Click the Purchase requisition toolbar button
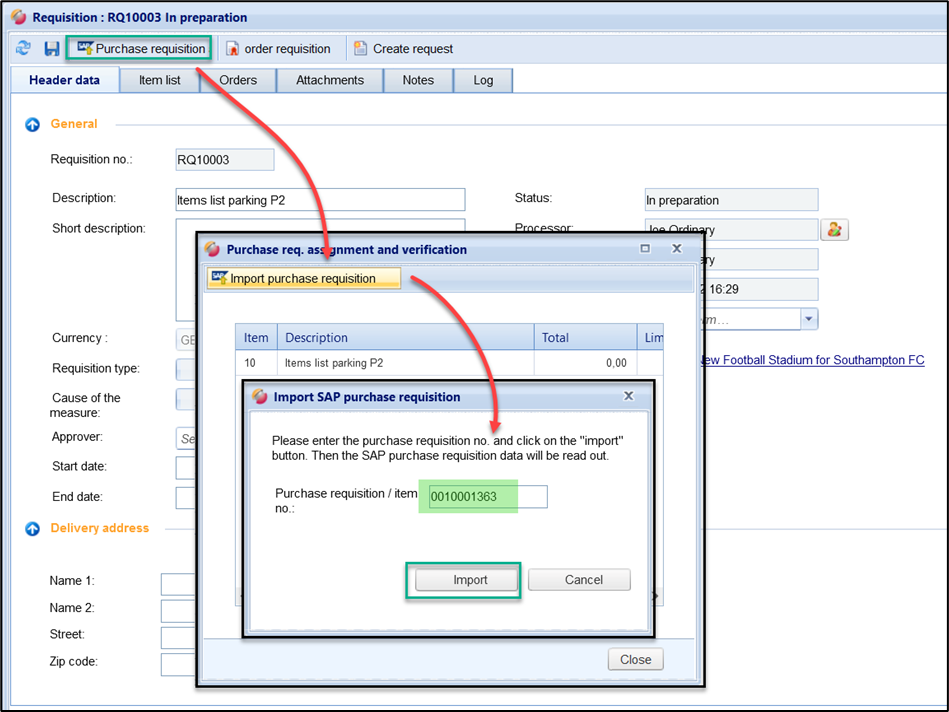 coord(140,48)
